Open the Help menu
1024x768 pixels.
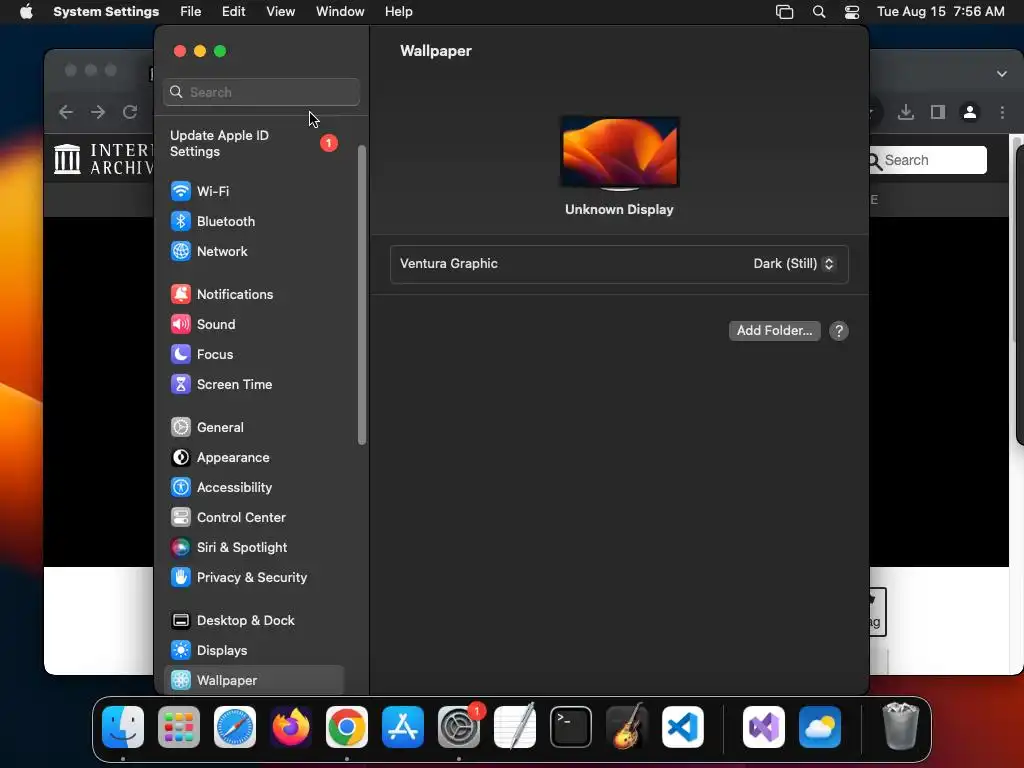click(x=398, y=12)
